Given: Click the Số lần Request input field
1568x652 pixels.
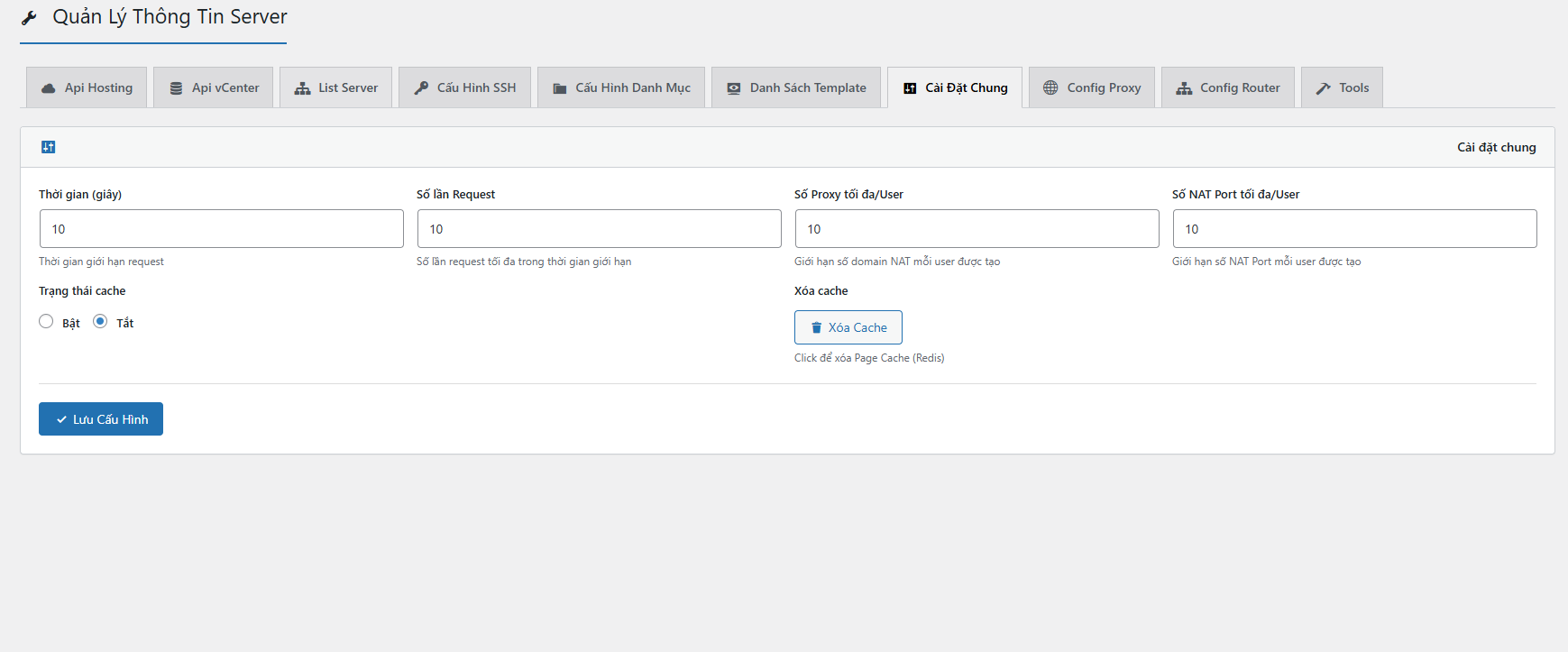Looking at the screenshot, I should (x=599, y=229).
